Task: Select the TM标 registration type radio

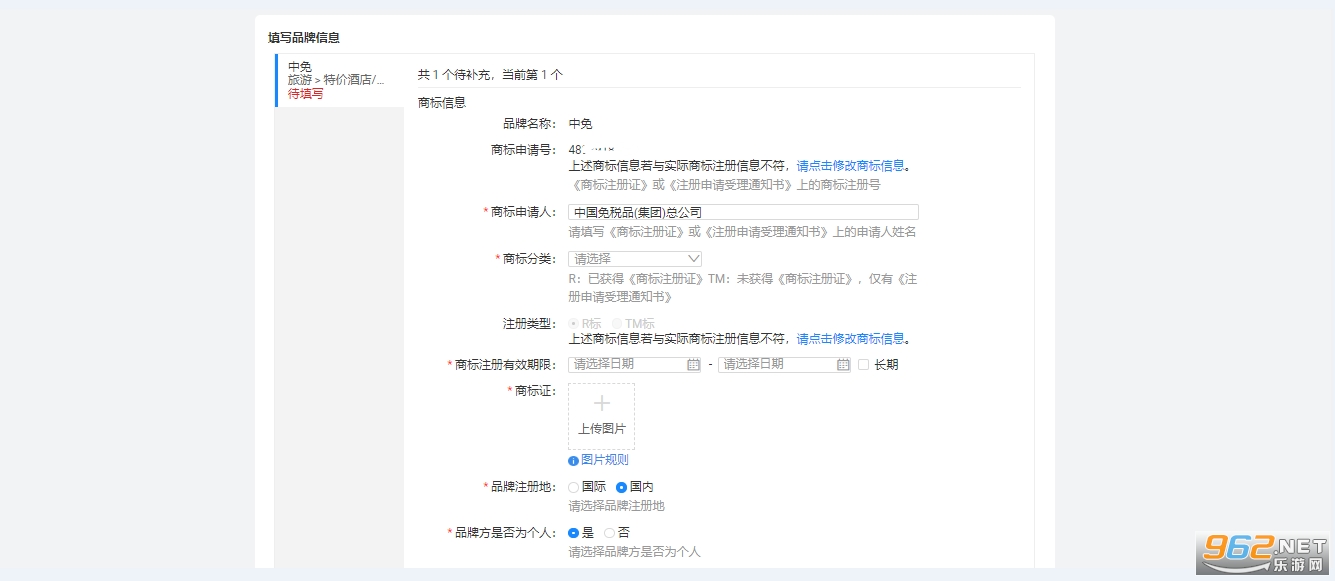Action: click(x=617, y=324)
